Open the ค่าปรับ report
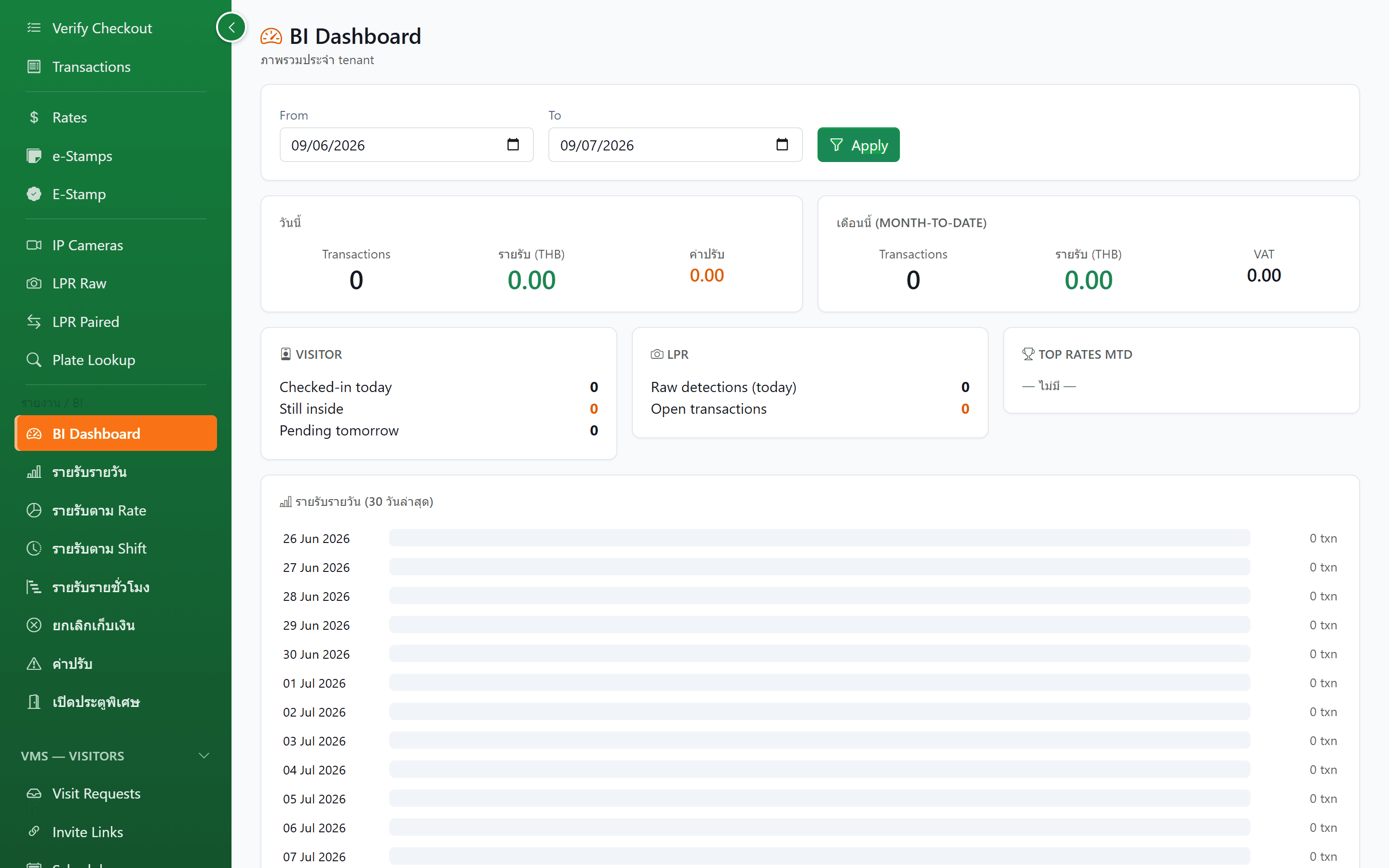The height and width of the screenshot is (868, 1389). coord(116,664)
